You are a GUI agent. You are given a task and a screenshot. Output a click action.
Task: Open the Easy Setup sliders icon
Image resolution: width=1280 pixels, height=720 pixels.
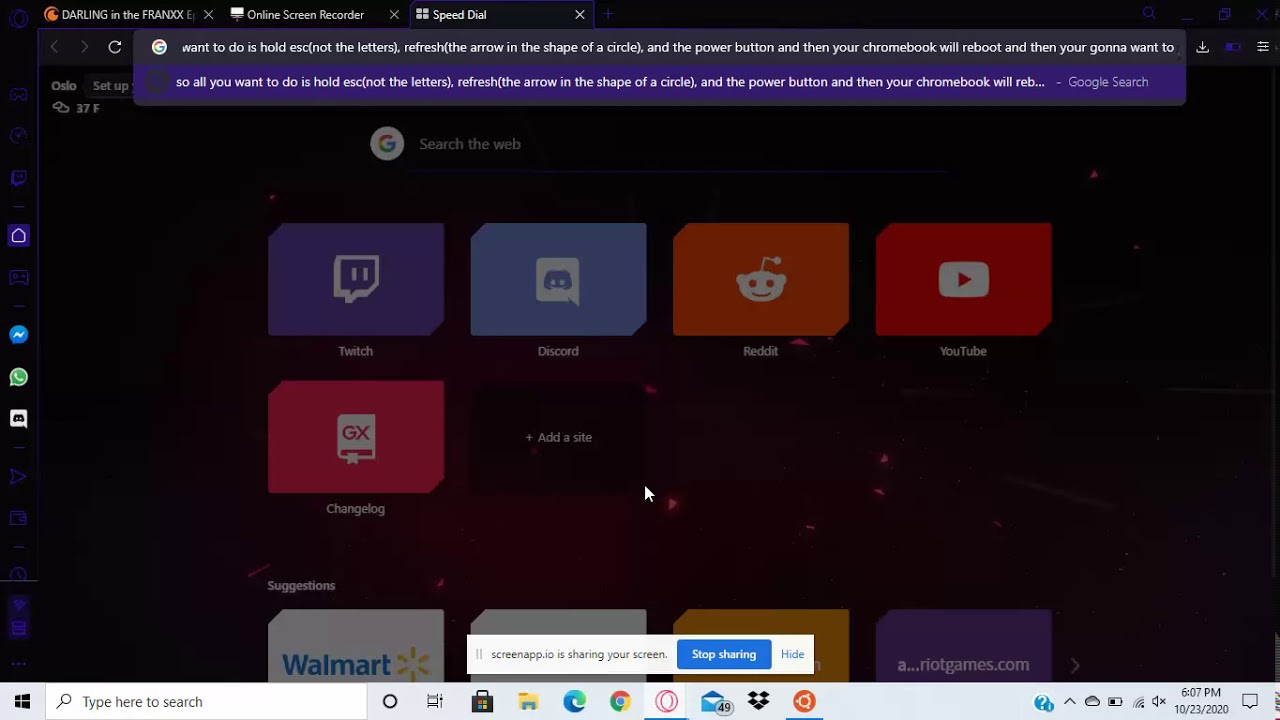point(1263,47)
